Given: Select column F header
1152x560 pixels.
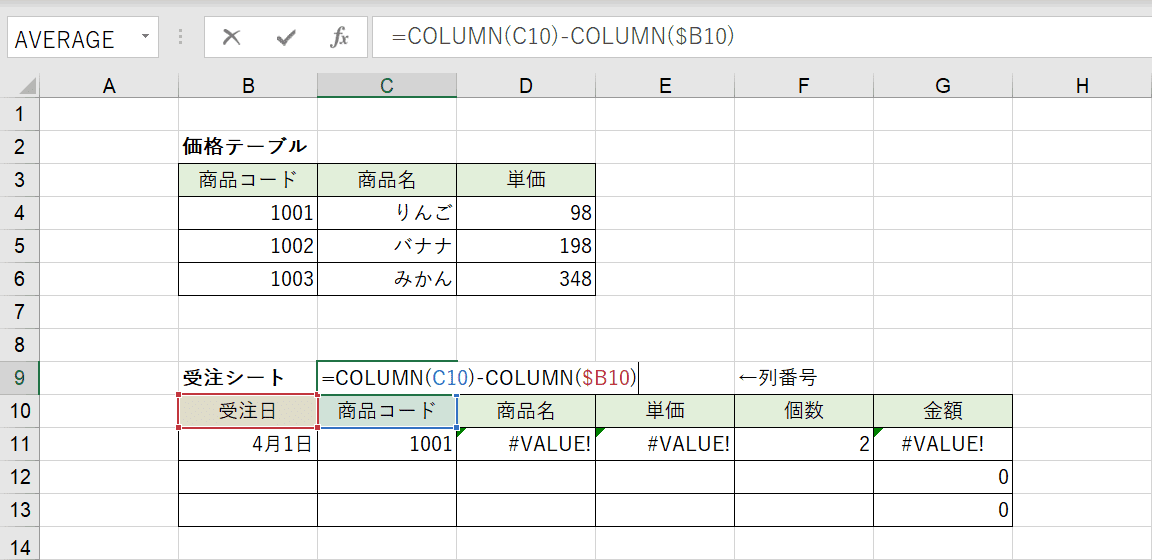Looking at the screenshot, I should coord(803,87).
